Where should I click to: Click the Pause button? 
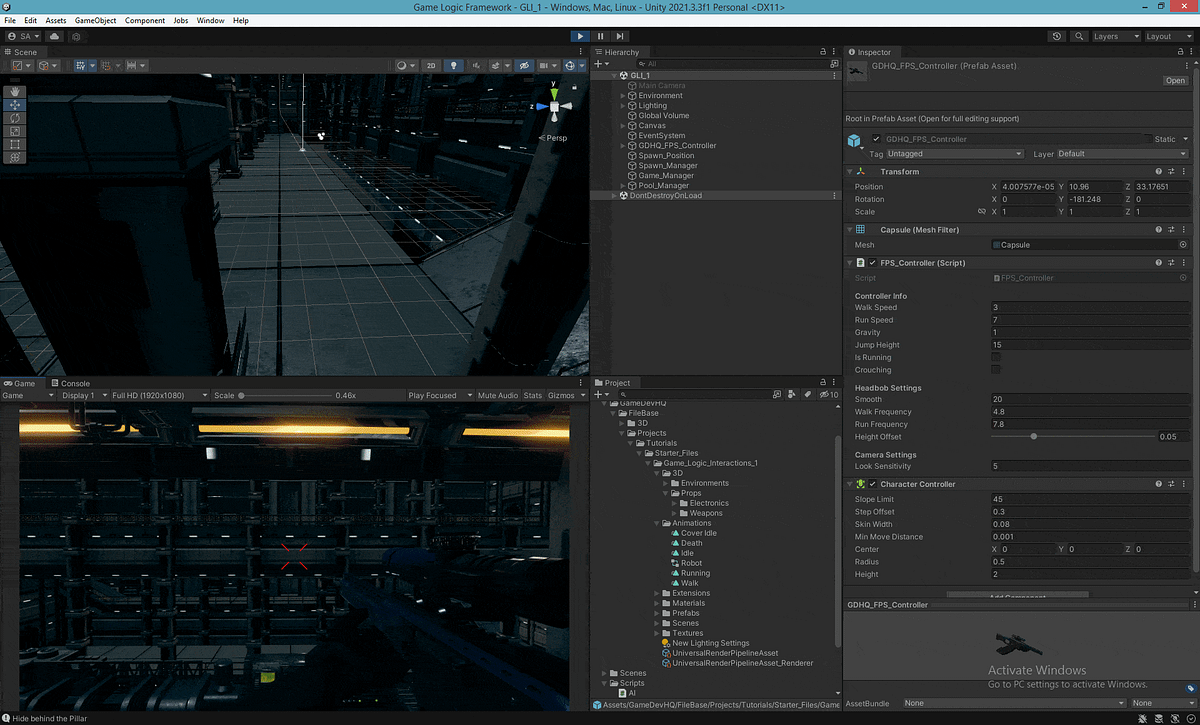point(600,35)
